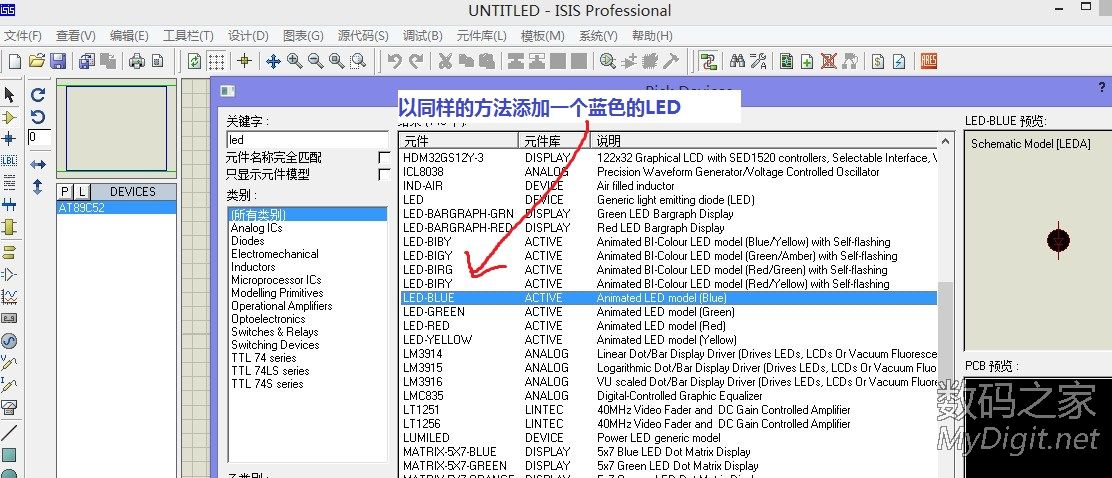Viewport: 1112px width, 478px height.
Task: Open a design with the folder icon
Action: (37, 61)
